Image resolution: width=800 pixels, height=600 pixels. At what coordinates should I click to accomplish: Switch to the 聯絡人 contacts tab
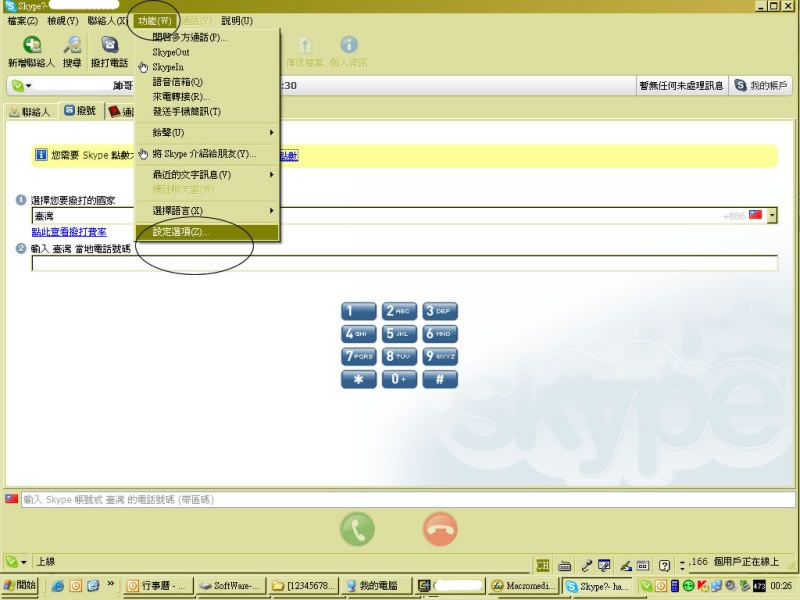pyautogui.click(x=31, y=111)
